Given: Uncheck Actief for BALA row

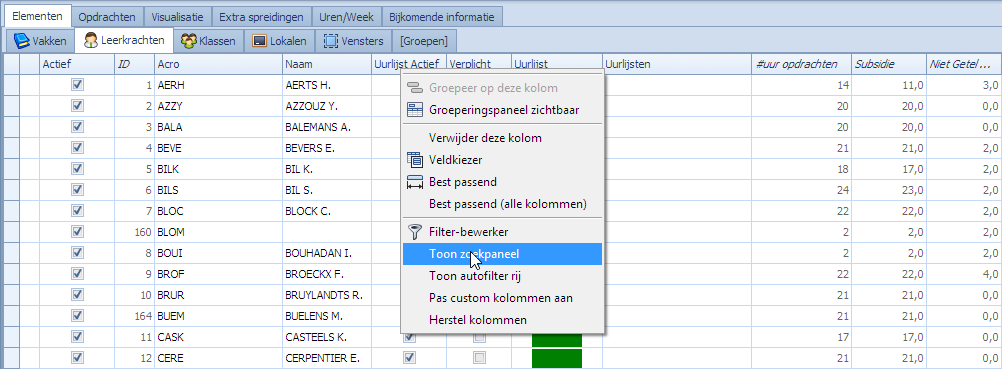Looking at the screenshot, I should [x=77, y=127].
